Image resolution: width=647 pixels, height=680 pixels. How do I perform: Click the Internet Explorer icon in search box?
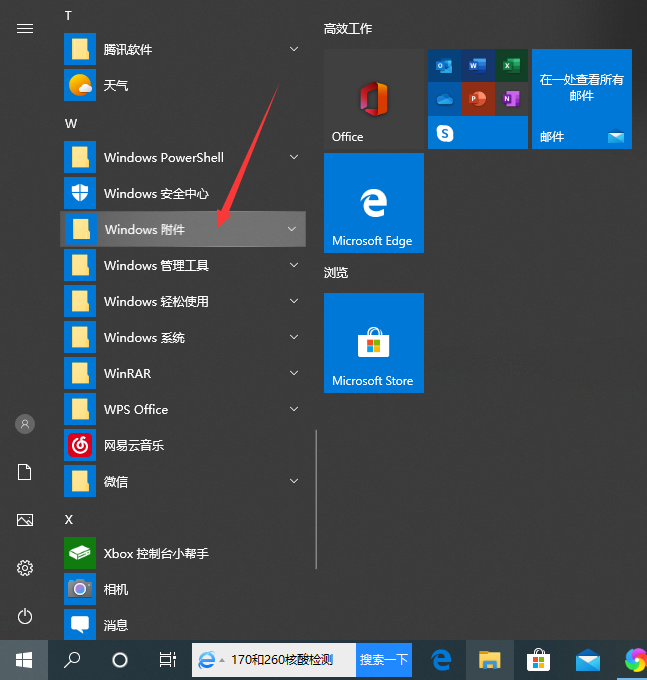[x=206, y=660]
